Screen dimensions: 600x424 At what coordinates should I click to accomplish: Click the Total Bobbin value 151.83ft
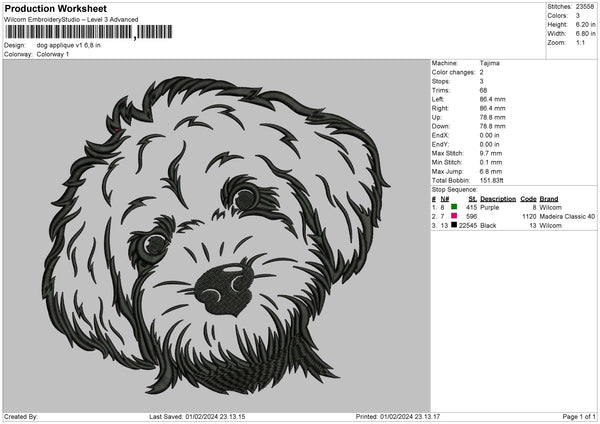pyautogui.click(x=492, y=180)
